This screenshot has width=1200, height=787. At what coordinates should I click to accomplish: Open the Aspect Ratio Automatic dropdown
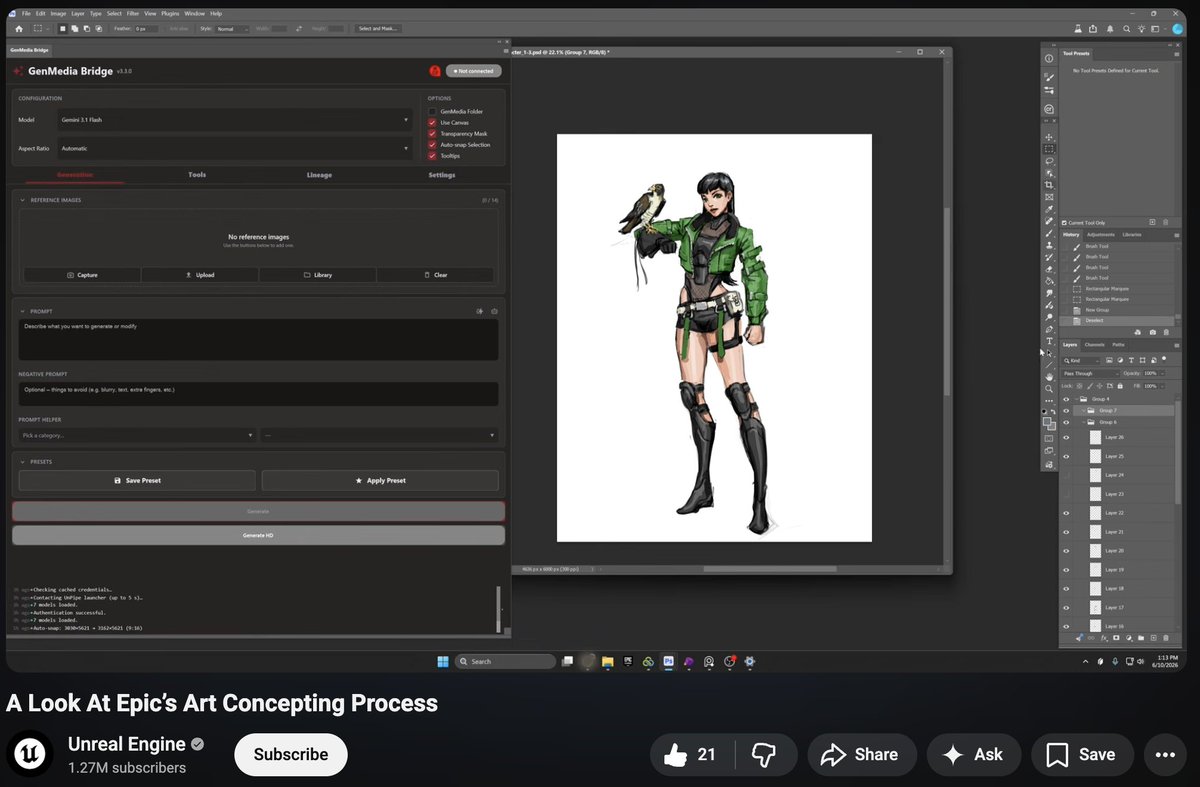(x=235, y=148)
